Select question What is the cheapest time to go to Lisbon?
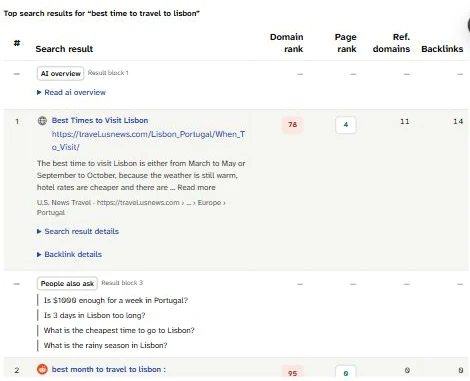The image size is (470, 381). click(x=119, y=330)
